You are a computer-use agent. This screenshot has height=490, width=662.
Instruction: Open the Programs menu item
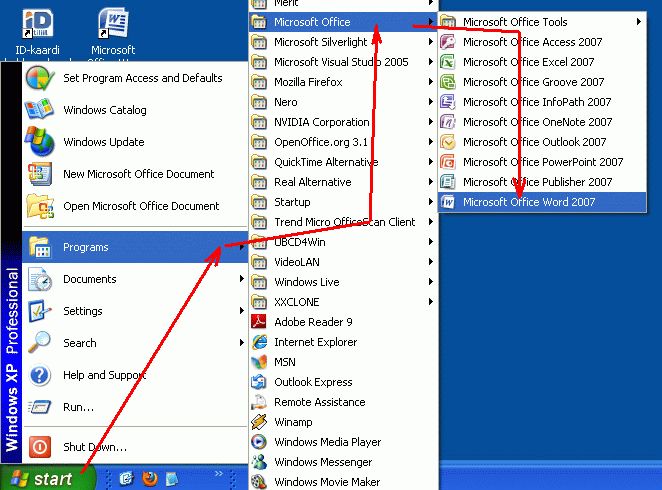point(135,247)
